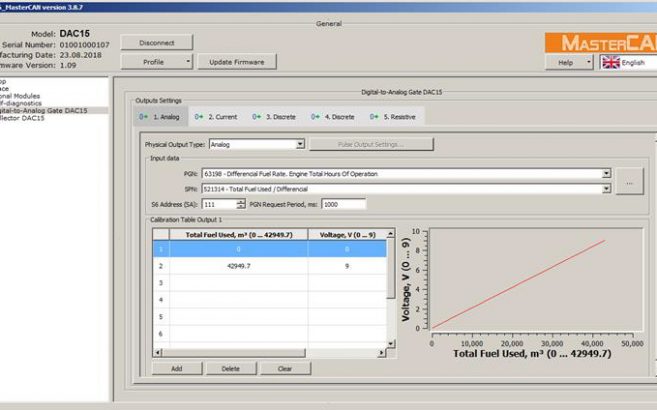This screenshot has width=657, height=410.
Task: Click voltage cell with value 9
Action: (347, 266)
